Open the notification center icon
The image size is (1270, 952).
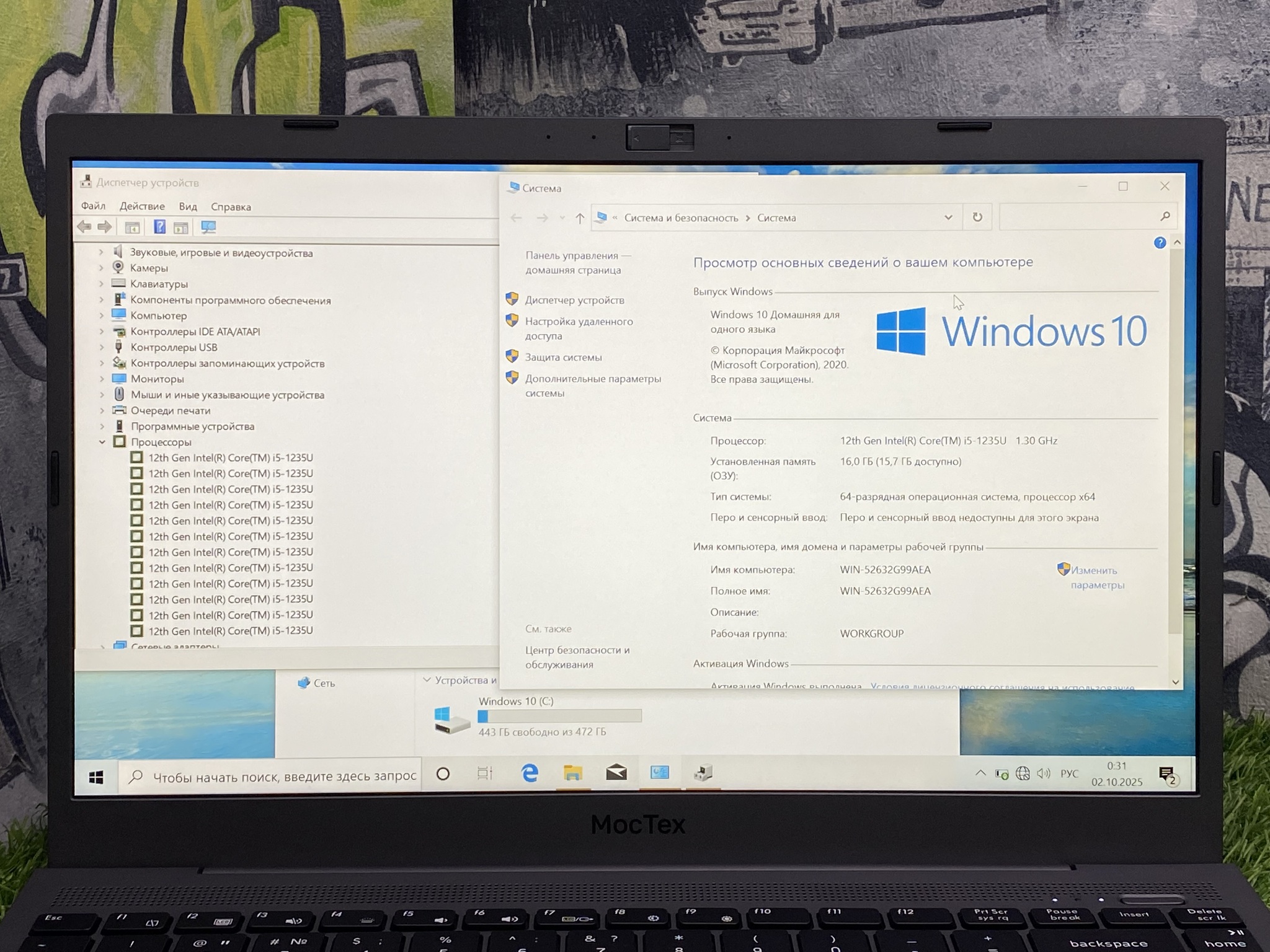coord(1166,775)
